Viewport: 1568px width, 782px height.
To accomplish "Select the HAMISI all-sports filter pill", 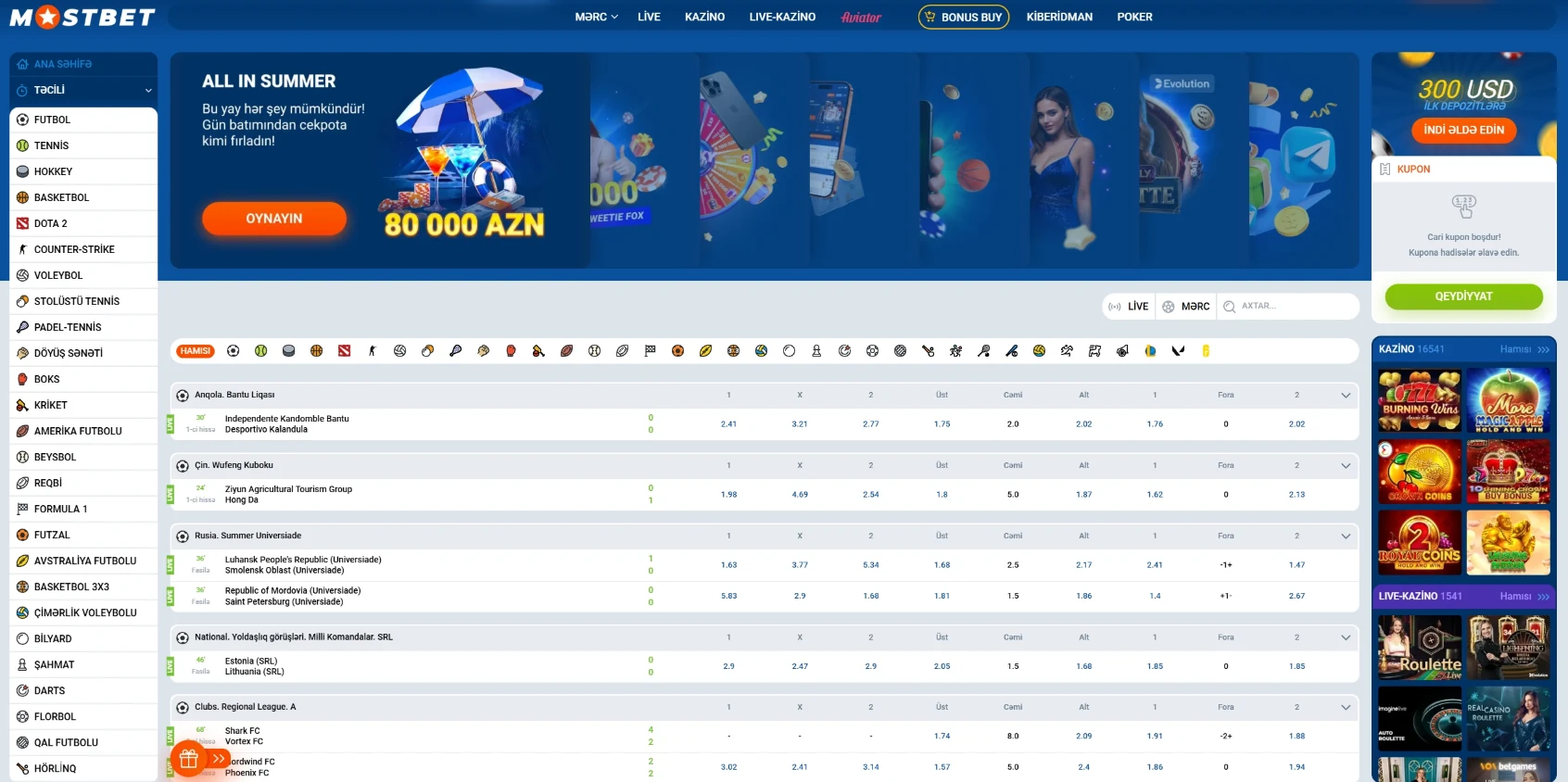I will [196, 351].
